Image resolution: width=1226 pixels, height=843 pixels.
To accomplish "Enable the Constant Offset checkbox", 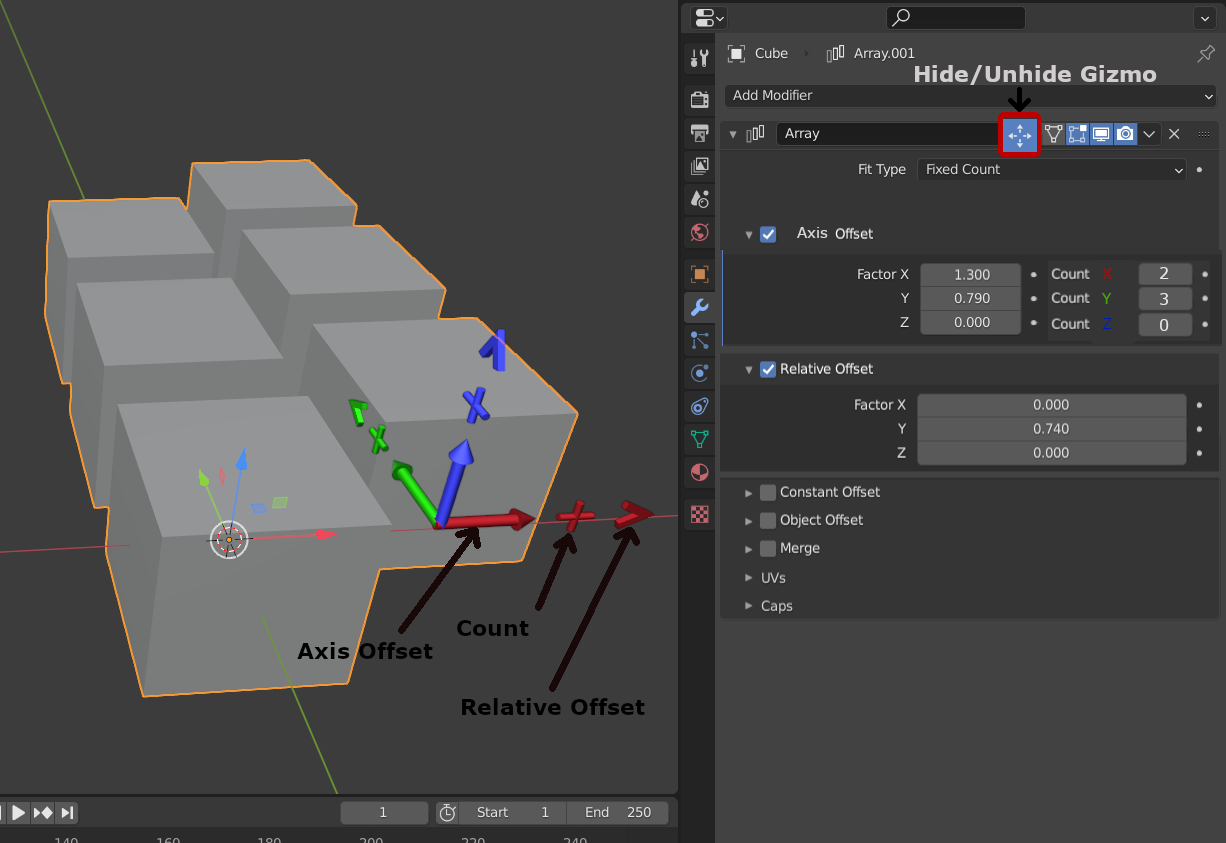I will pos(768,492).
